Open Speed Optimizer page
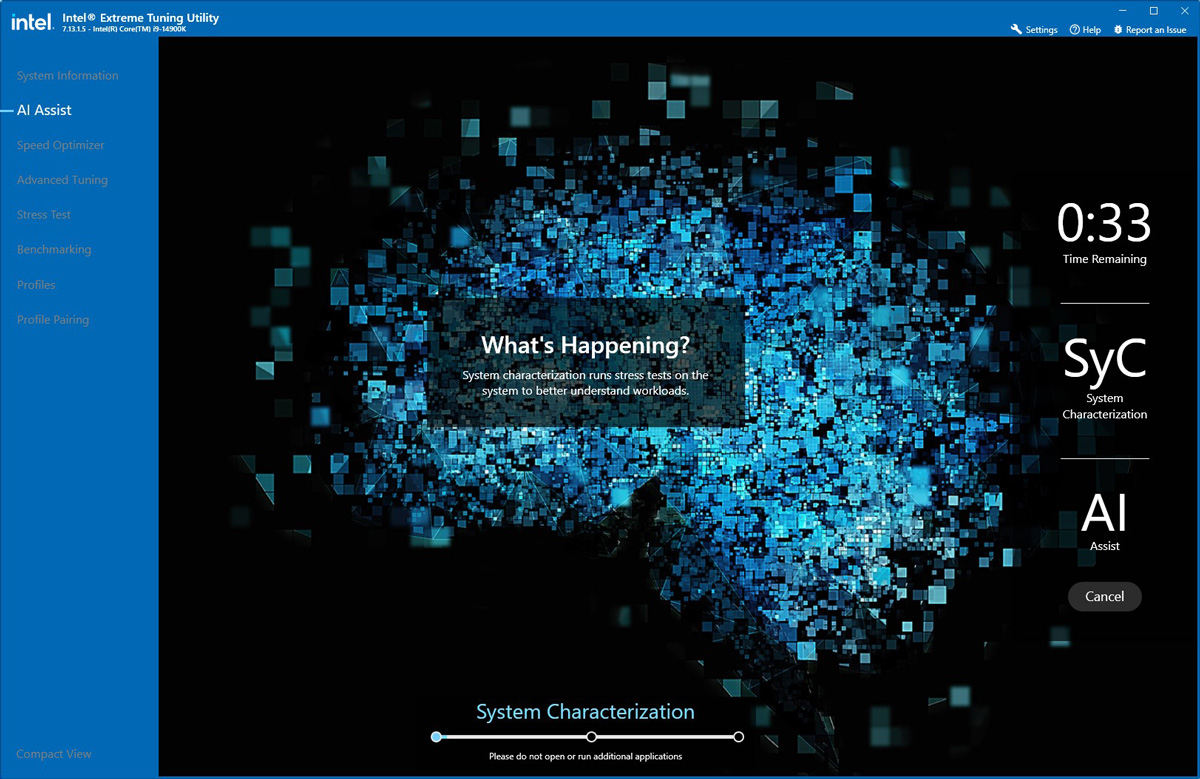Image resolution: width=1200 pixels, height=779 pixels. pyautogui.click(x=60, y=145)
